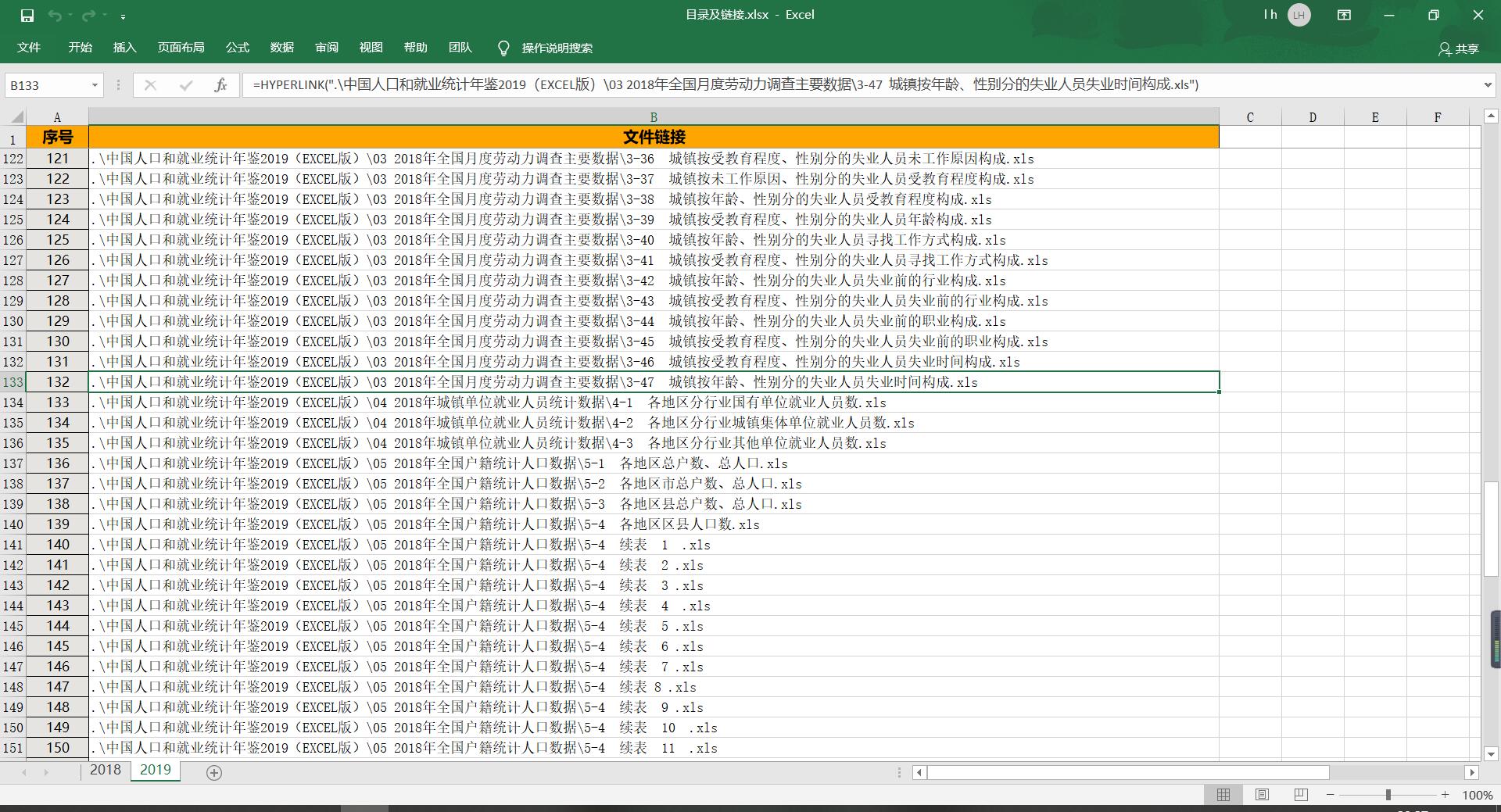Redo the last undone action
Viewport: 1501px width, 812px height.
click(89, 15)
